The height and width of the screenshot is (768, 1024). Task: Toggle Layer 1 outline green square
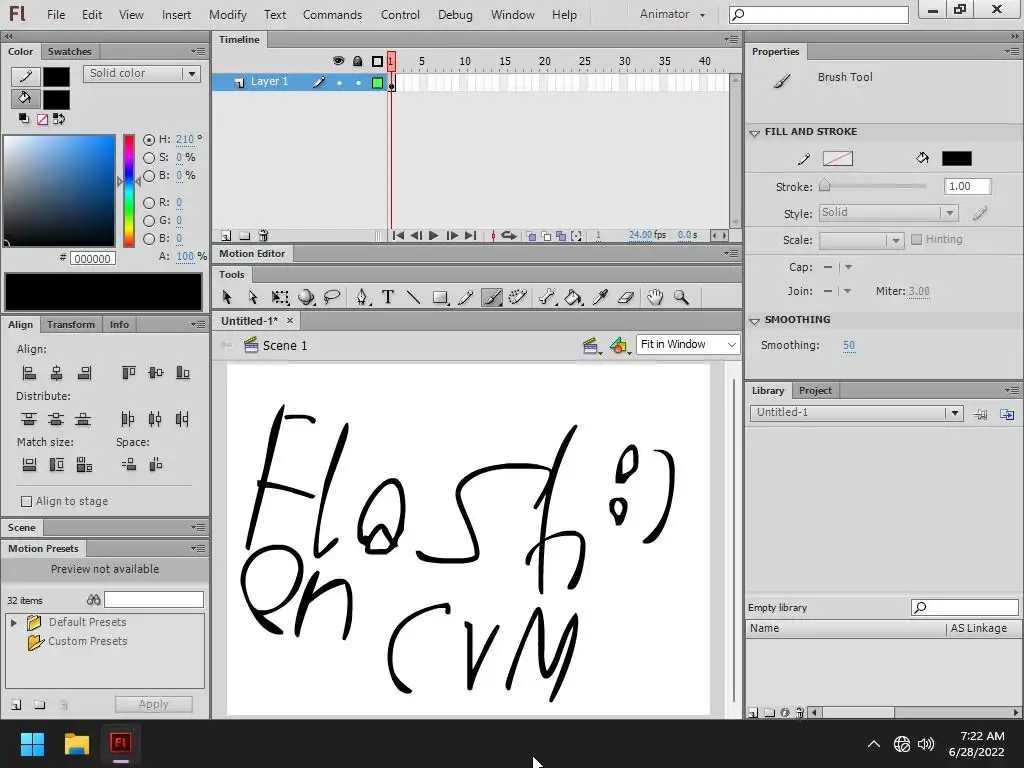pyautogui.click(x=377, y=82)
